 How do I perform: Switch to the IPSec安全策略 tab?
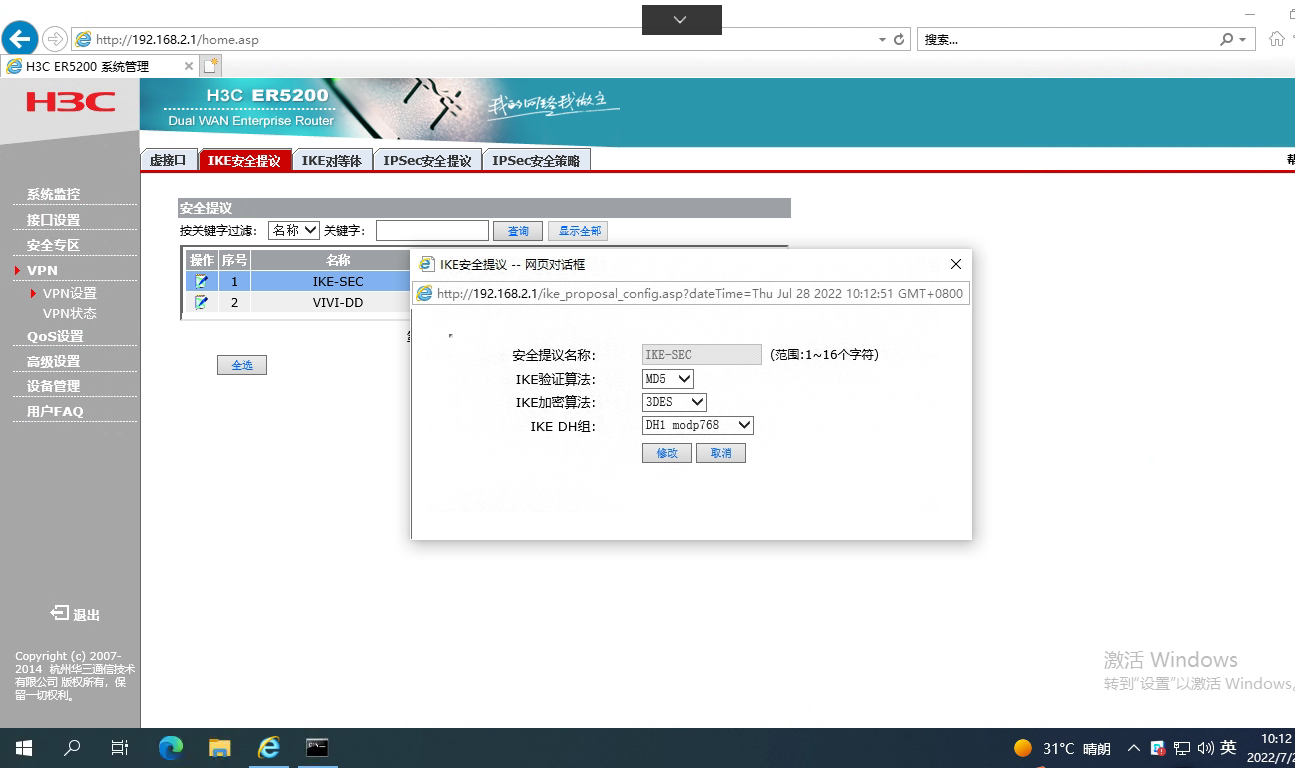tap(536, 160)
